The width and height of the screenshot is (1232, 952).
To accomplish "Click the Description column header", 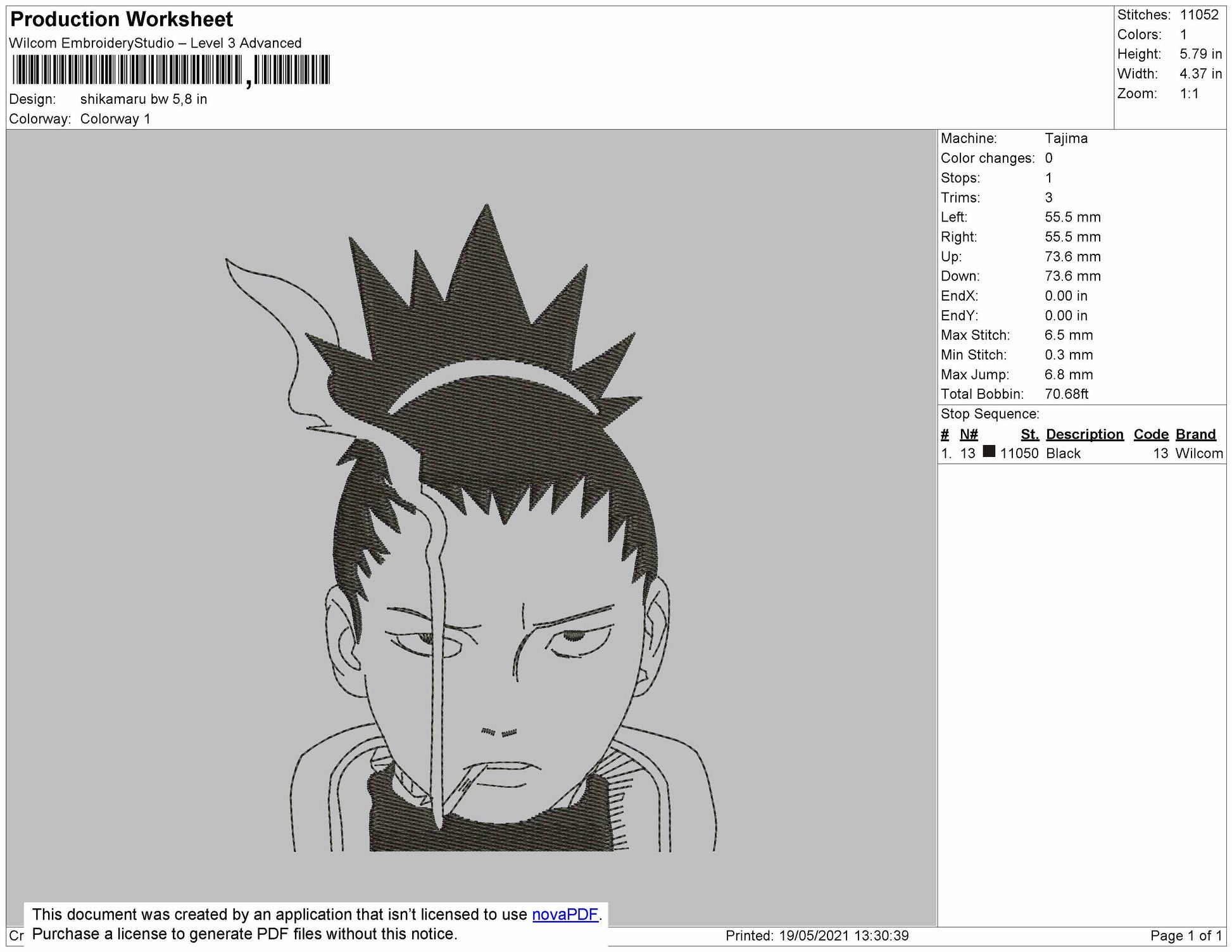I will coord(1084,434).
